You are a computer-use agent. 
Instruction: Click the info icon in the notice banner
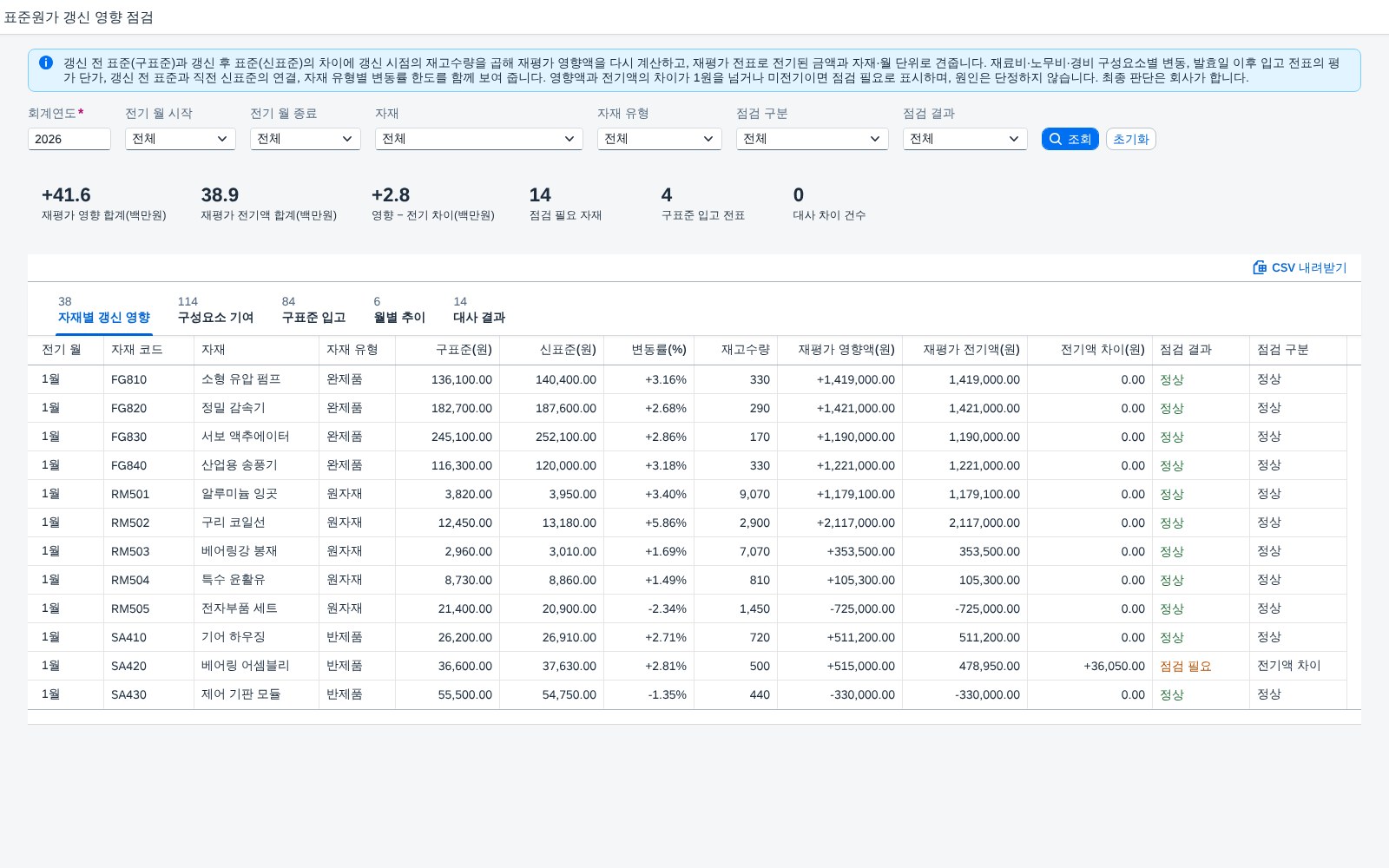[x=46, y=62]
